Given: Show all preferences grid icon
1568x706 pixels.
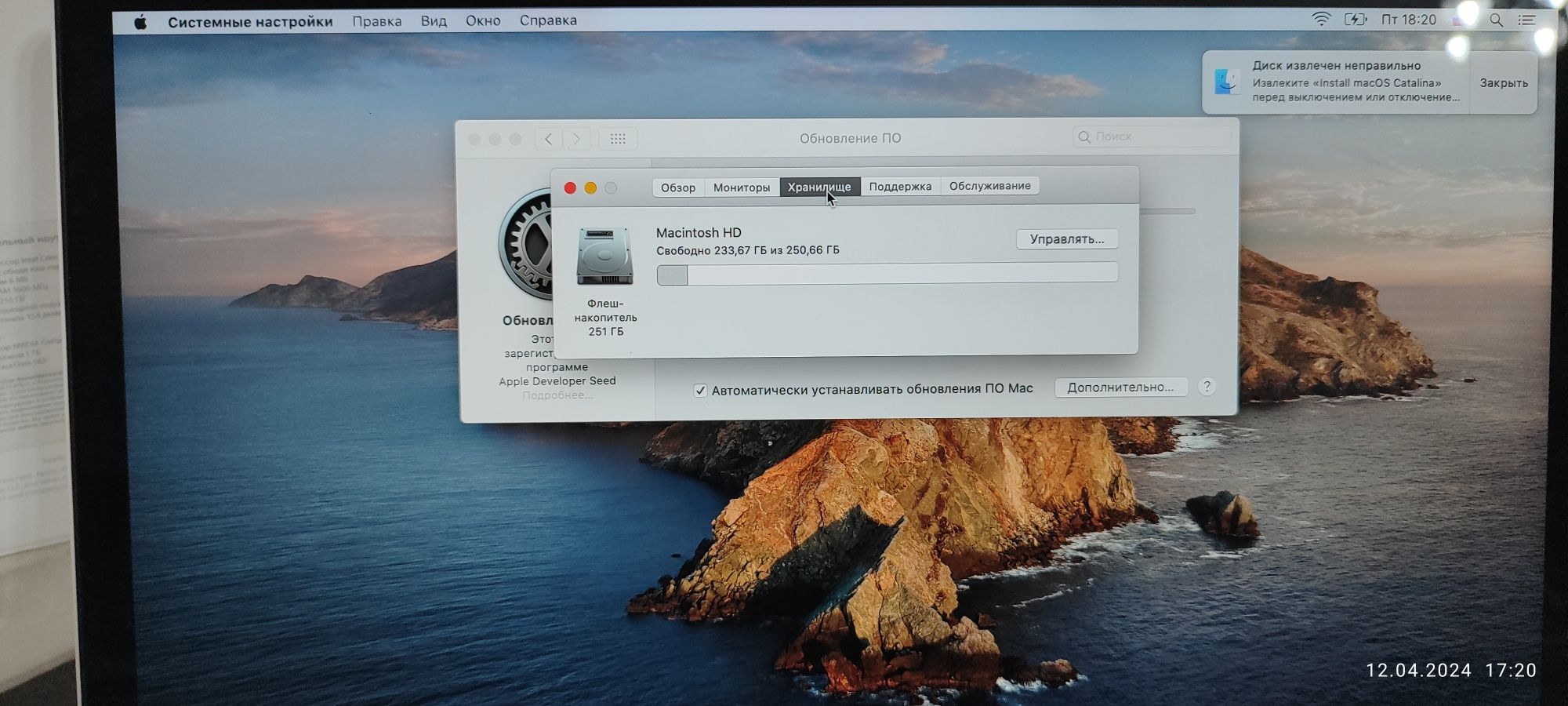Looking at the screenshot, I should coord(618,139).
